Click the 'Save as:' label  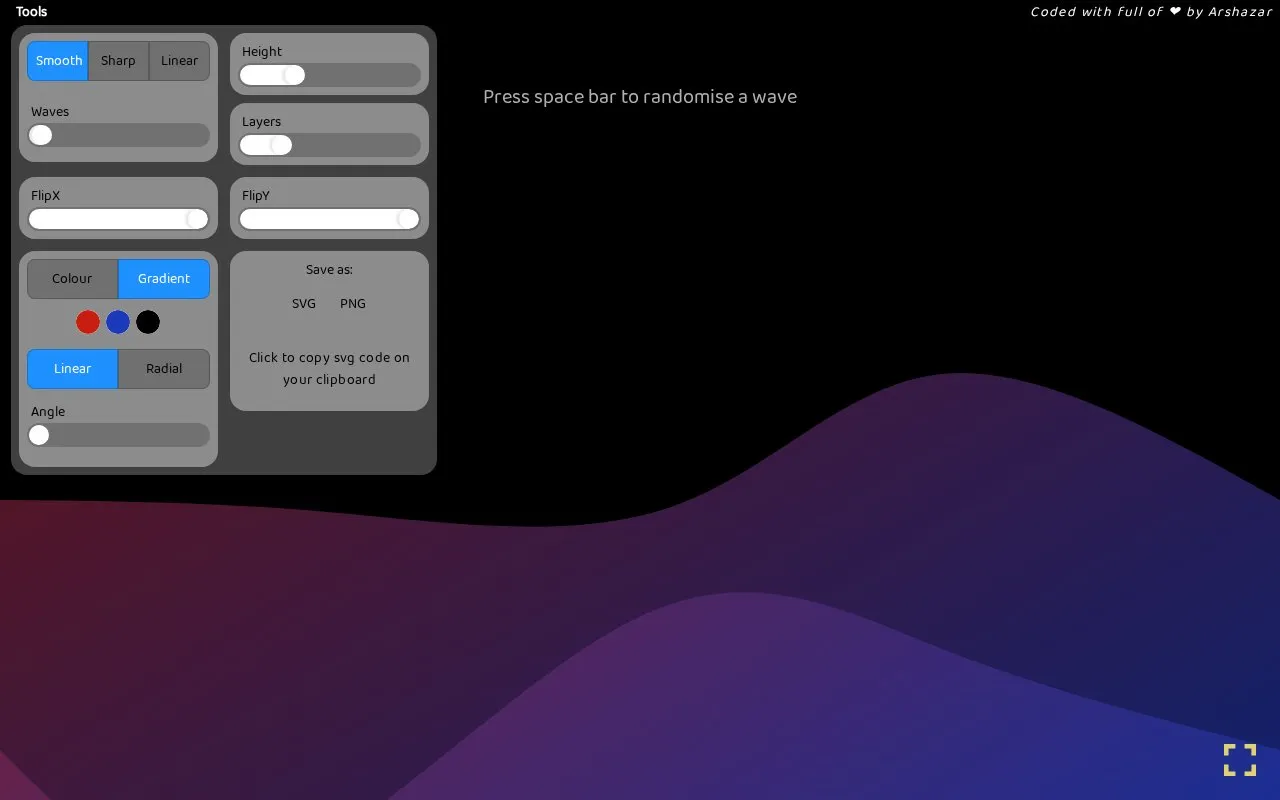329,270
